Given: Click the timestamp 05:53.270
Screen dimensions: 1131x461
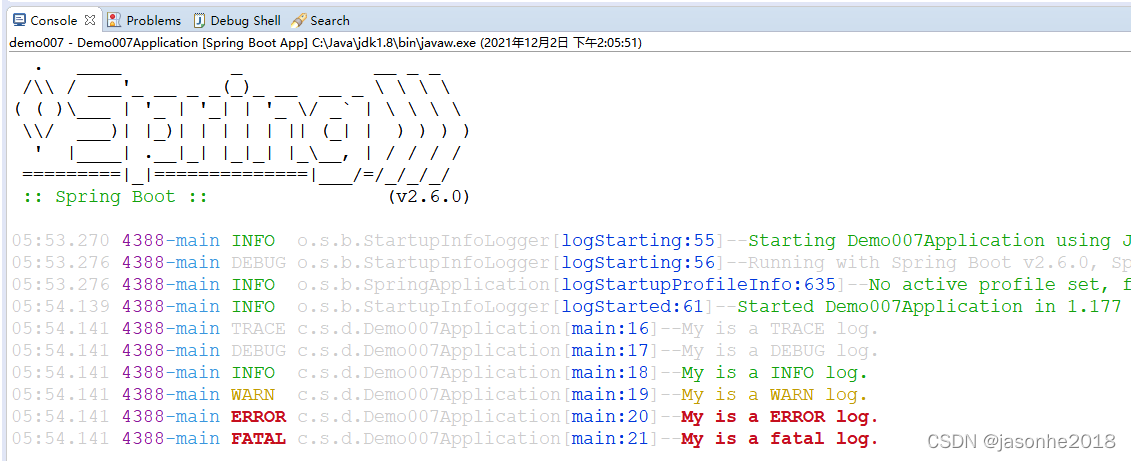Looking at the screenshot, I should point(61,241).
